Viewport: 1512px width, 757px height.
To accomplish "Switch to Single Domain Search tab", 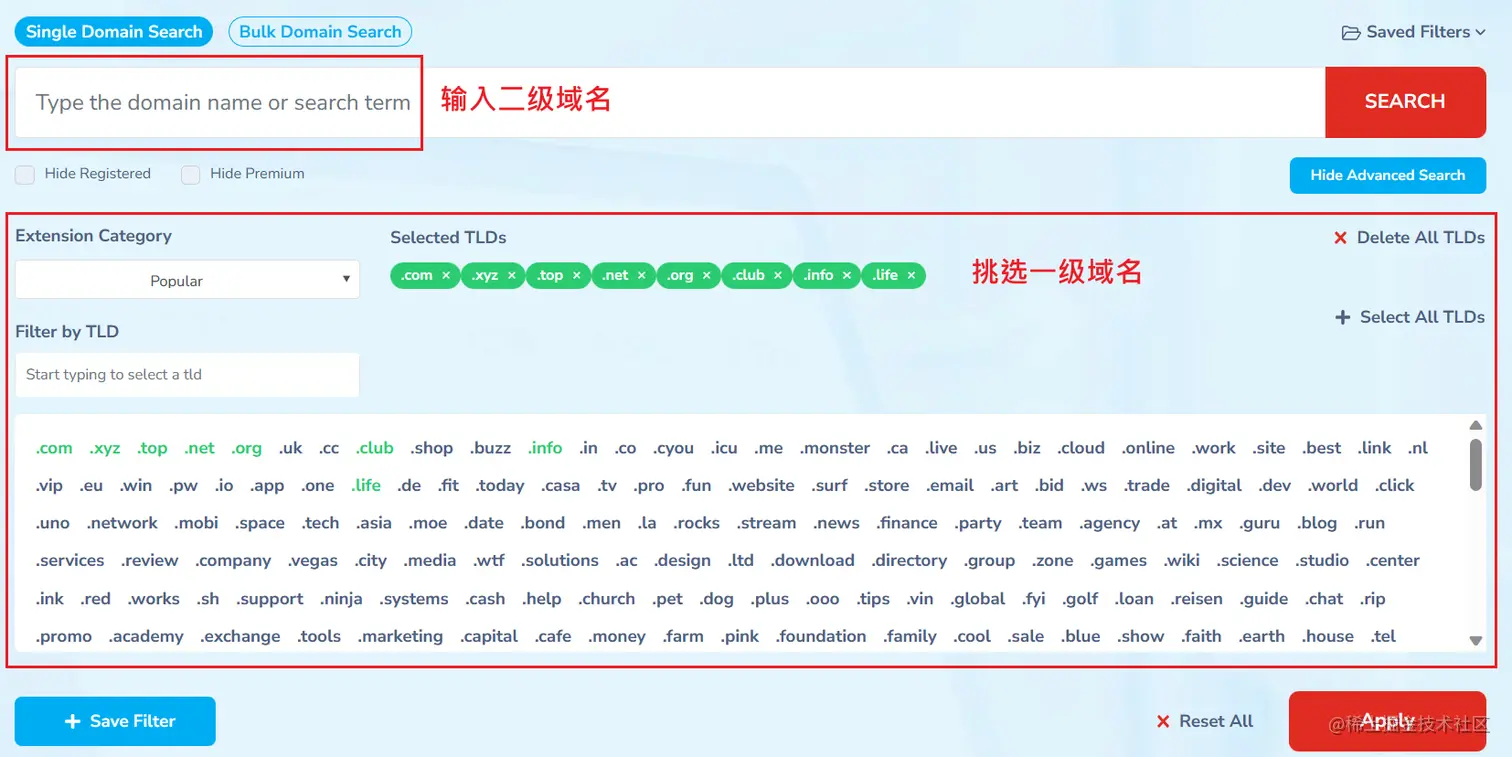I will [x=114, y=32].
